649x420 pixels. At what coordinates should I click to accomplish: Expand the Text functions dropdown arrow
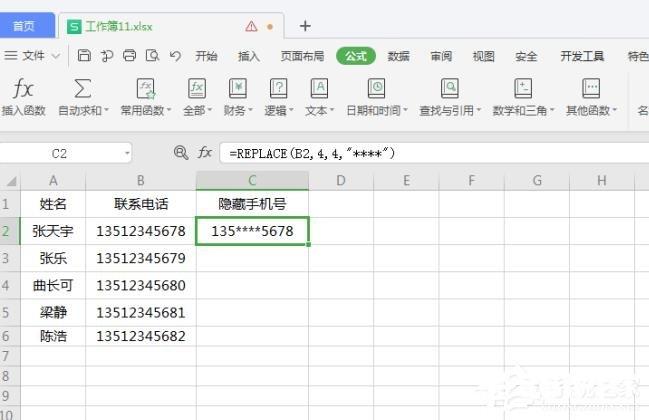click(x=332, y=110)
